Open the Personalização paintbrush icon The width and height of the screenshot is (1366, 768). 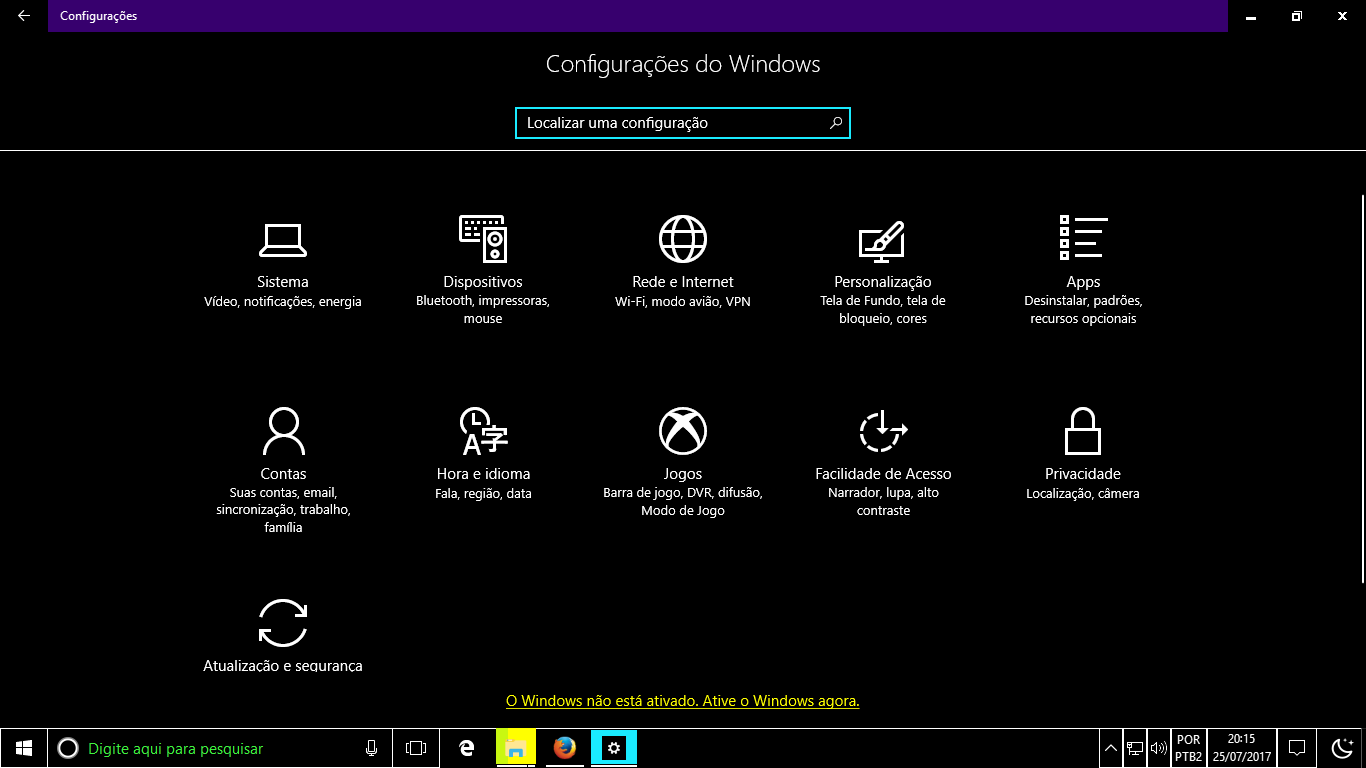tap(883, 240)
